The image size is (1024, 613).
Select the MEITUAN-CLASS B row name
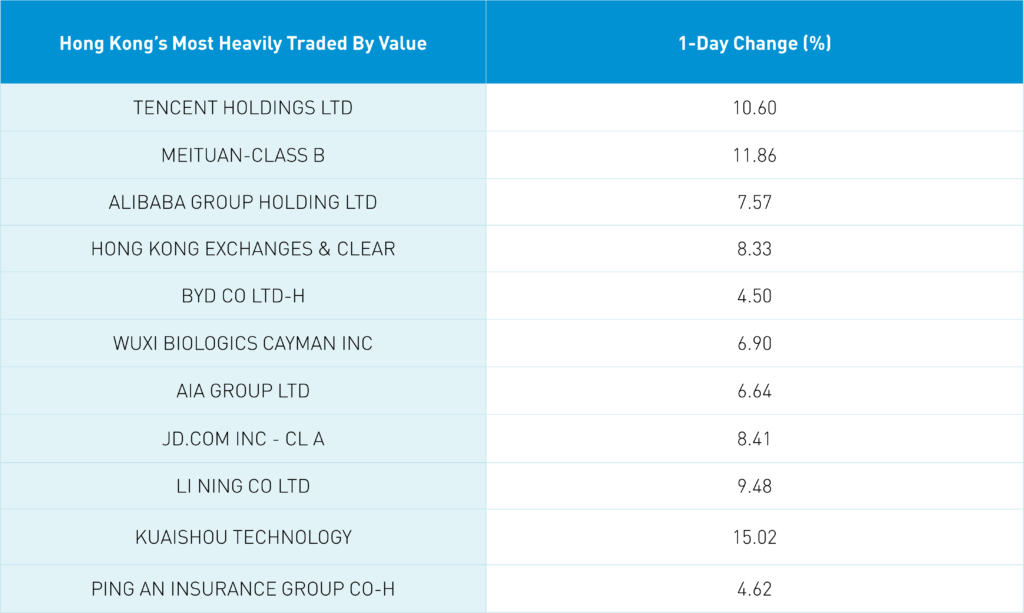[243, 155]
